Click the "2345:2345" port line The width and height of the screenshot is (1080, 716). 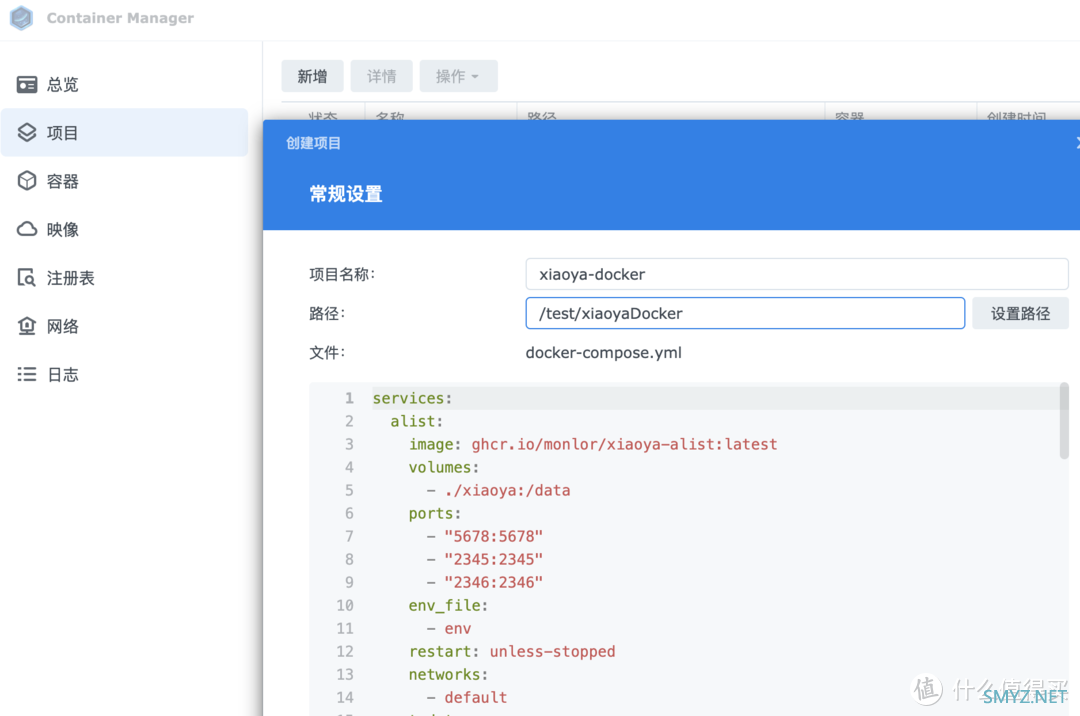(484, 559)
